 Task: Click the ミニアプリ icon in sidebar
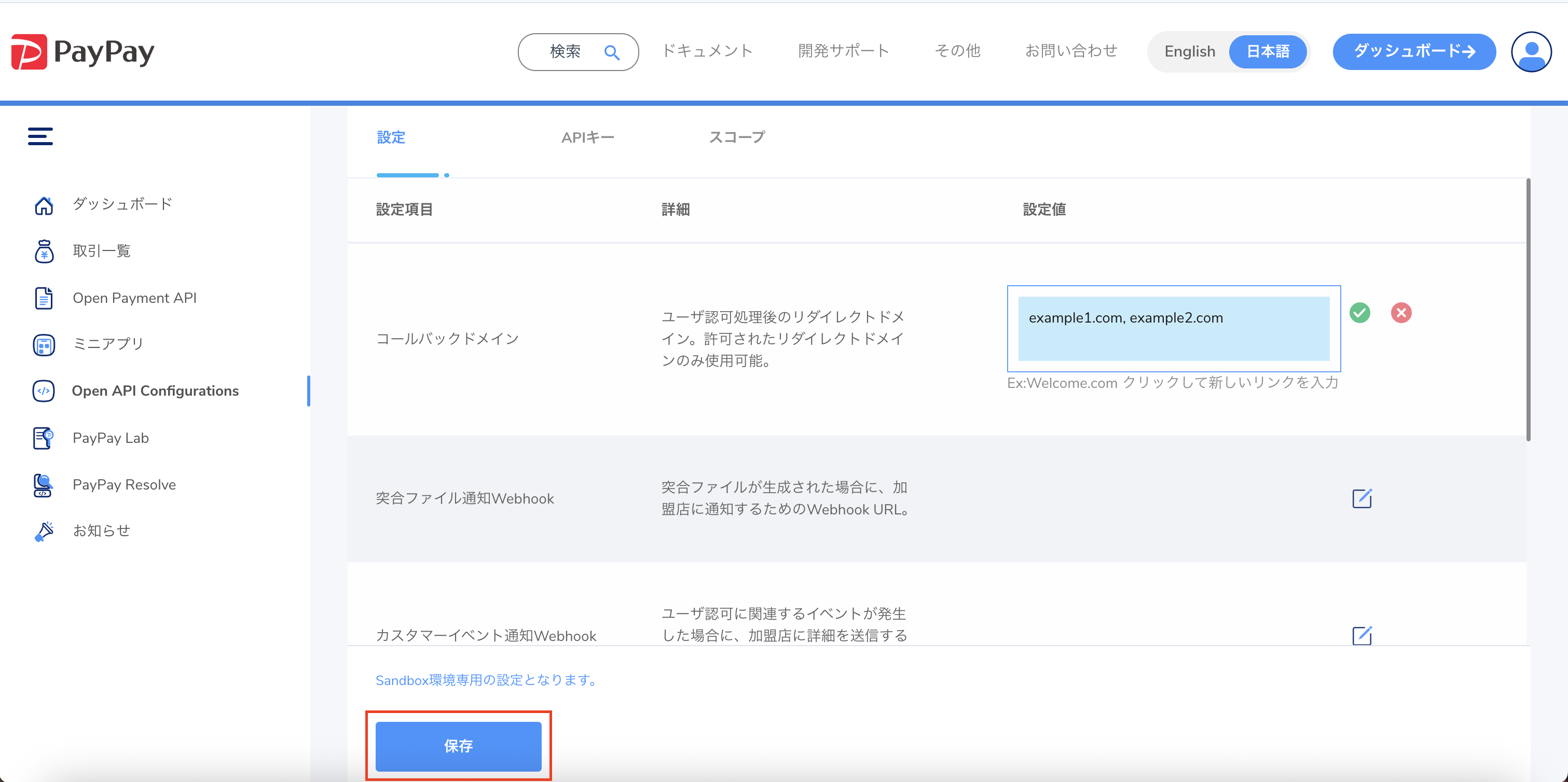click(44, 344)
